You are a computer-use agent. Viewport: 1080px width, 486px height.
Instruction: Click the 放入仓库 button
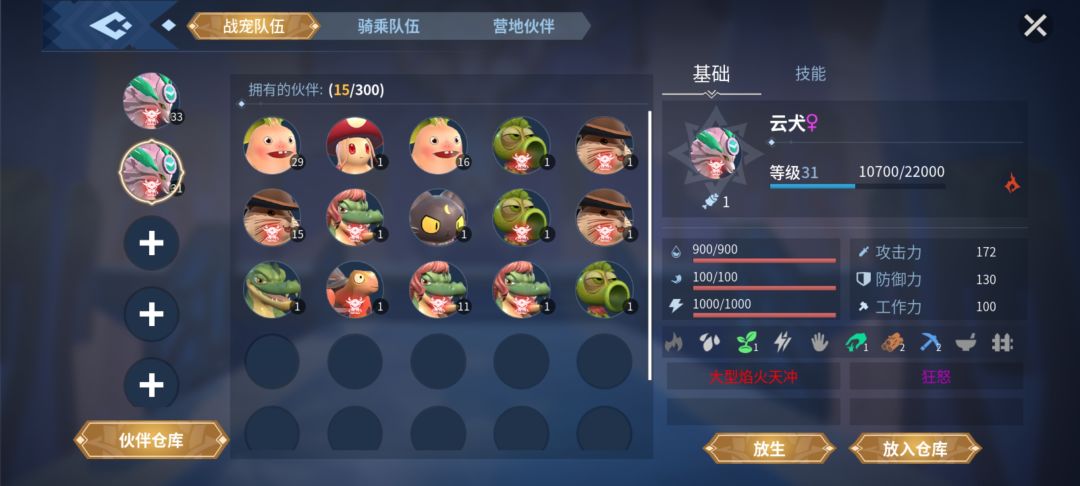[915, 449]
